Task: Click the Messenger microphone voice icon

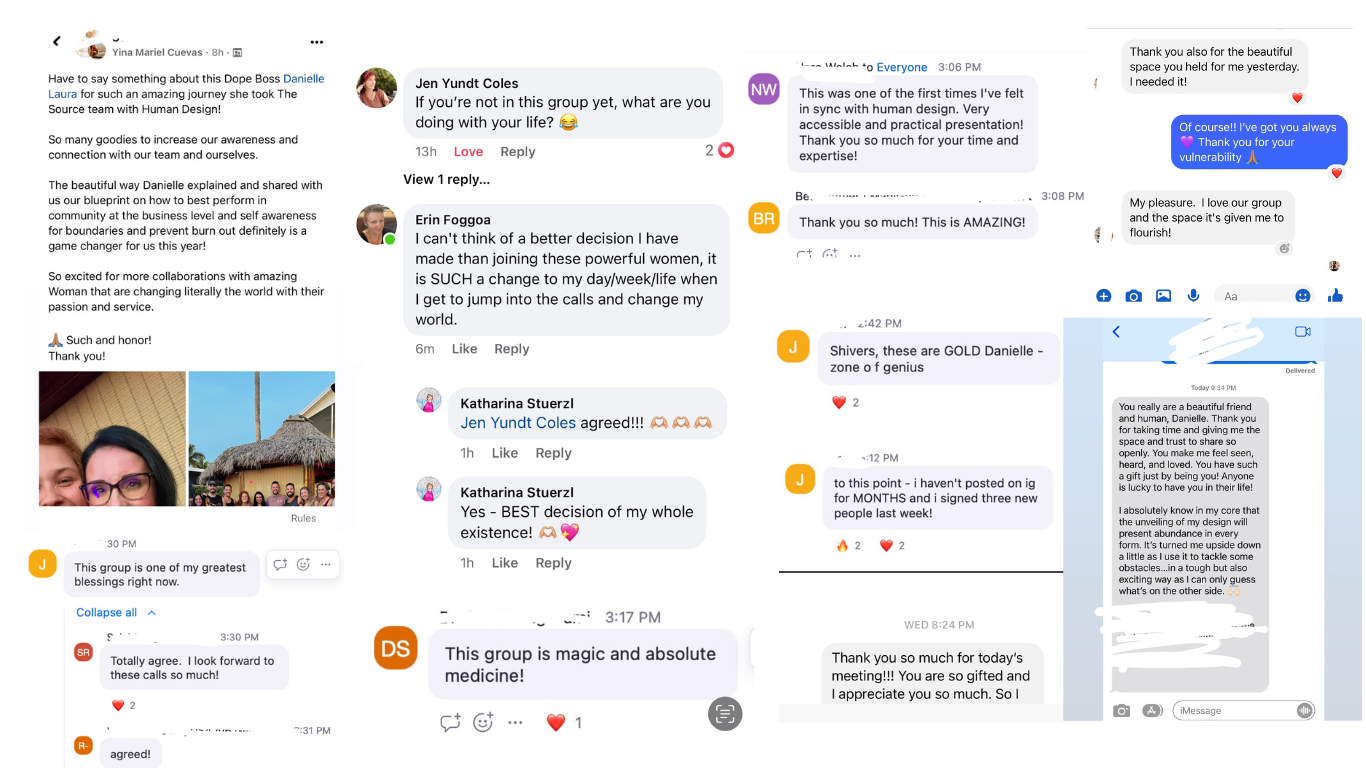Action: pos(1193,296)
